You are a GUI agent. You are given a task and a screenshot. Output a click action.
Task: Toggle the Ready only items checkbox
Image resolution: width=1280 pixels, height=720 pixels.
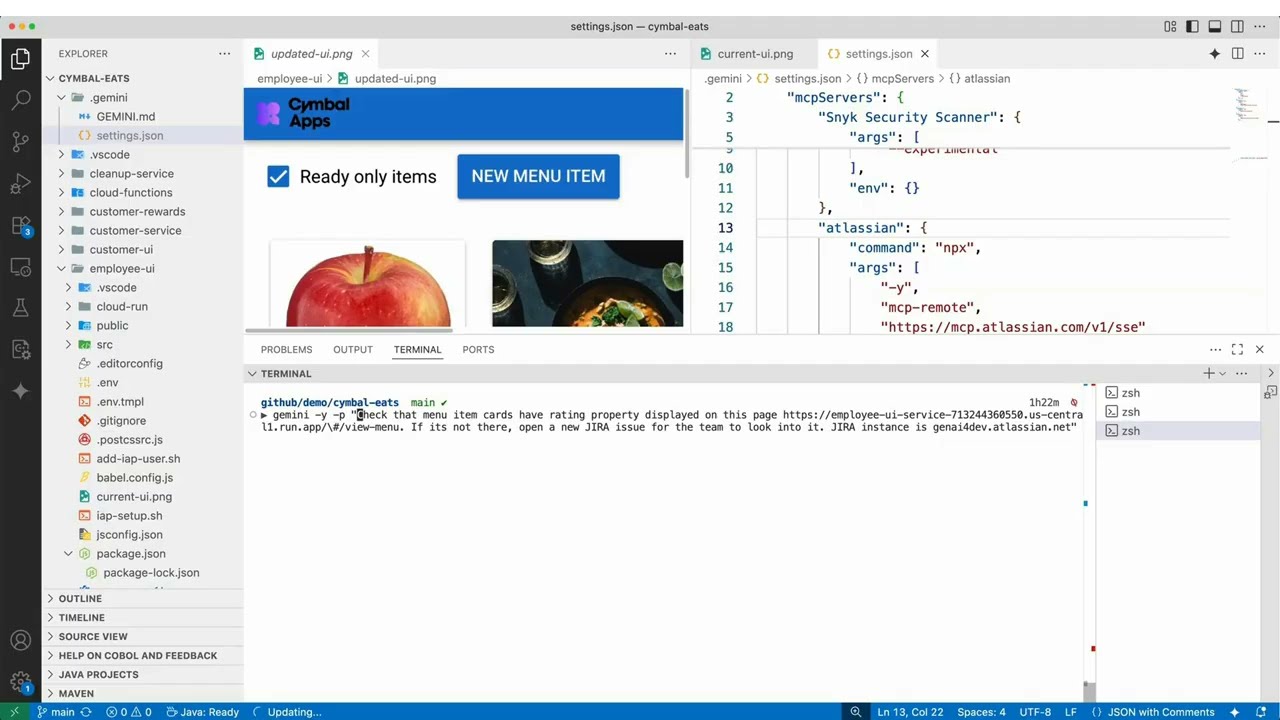[x=278, y=177]
